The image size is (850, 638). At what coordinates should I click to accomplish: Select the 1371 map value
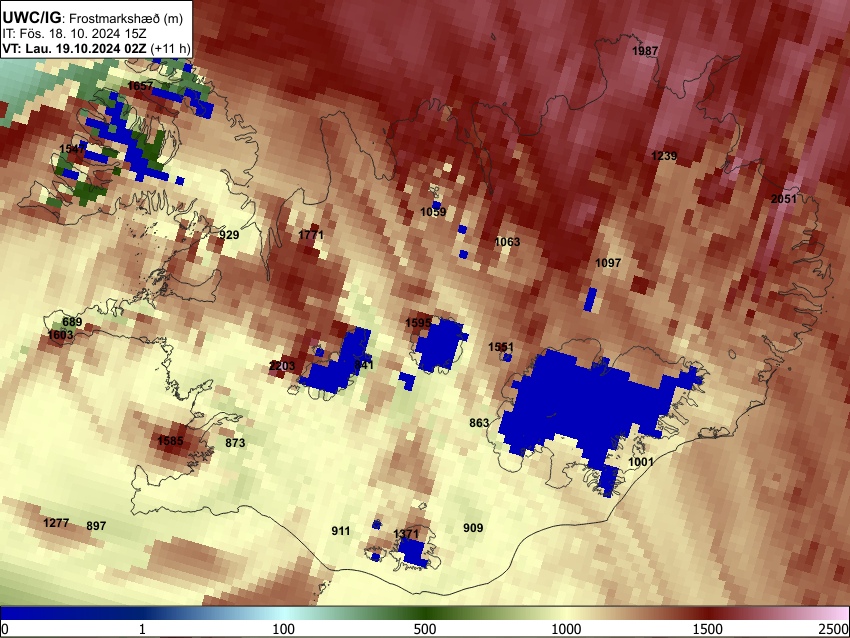point(406,534)
